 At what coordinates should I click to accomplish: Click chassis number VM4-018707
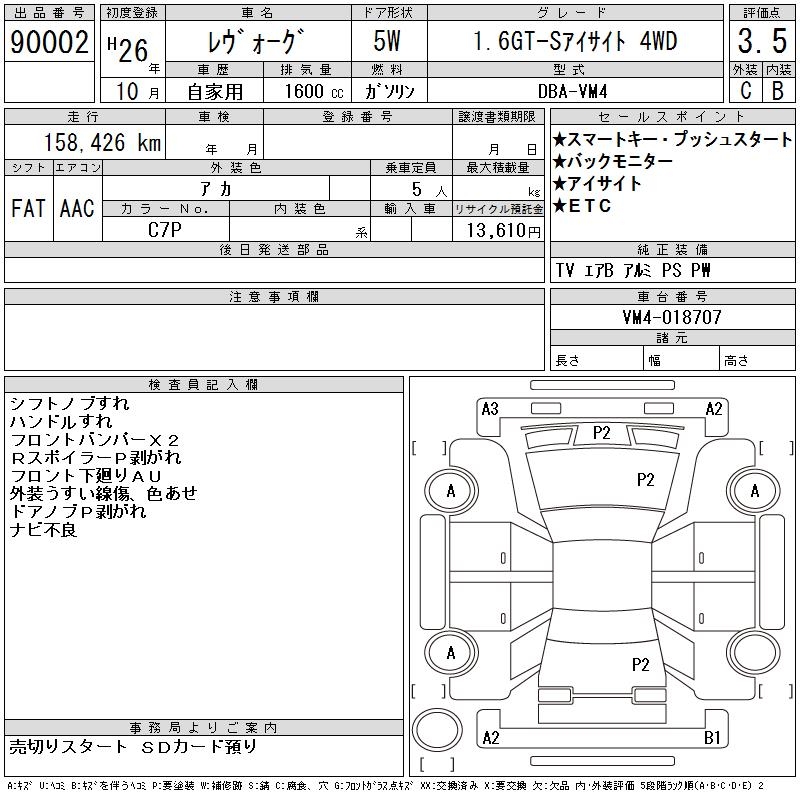tap(672, 317)
